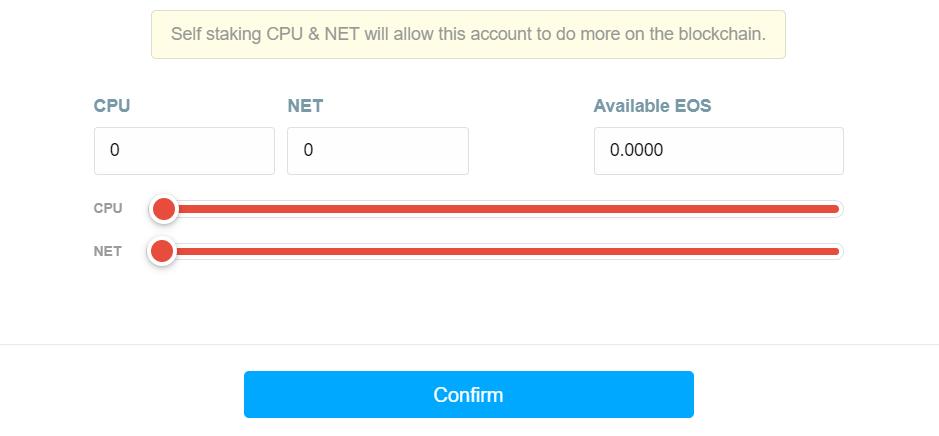Click the far right end of NET slider
The image size is (939, 436).
837,252
